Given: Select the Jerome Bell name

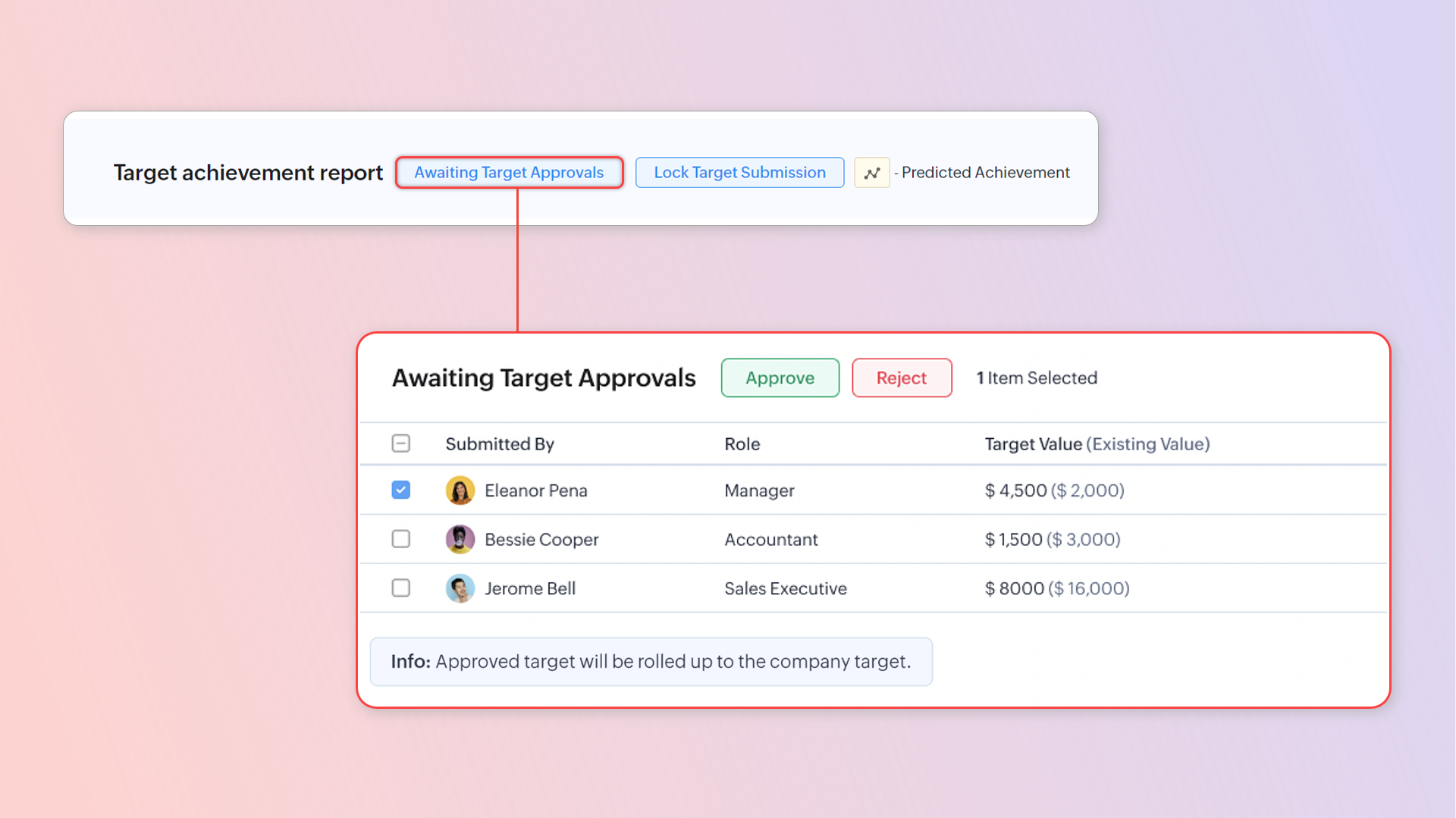Looking at the screenshot, I should coord(529,589).
